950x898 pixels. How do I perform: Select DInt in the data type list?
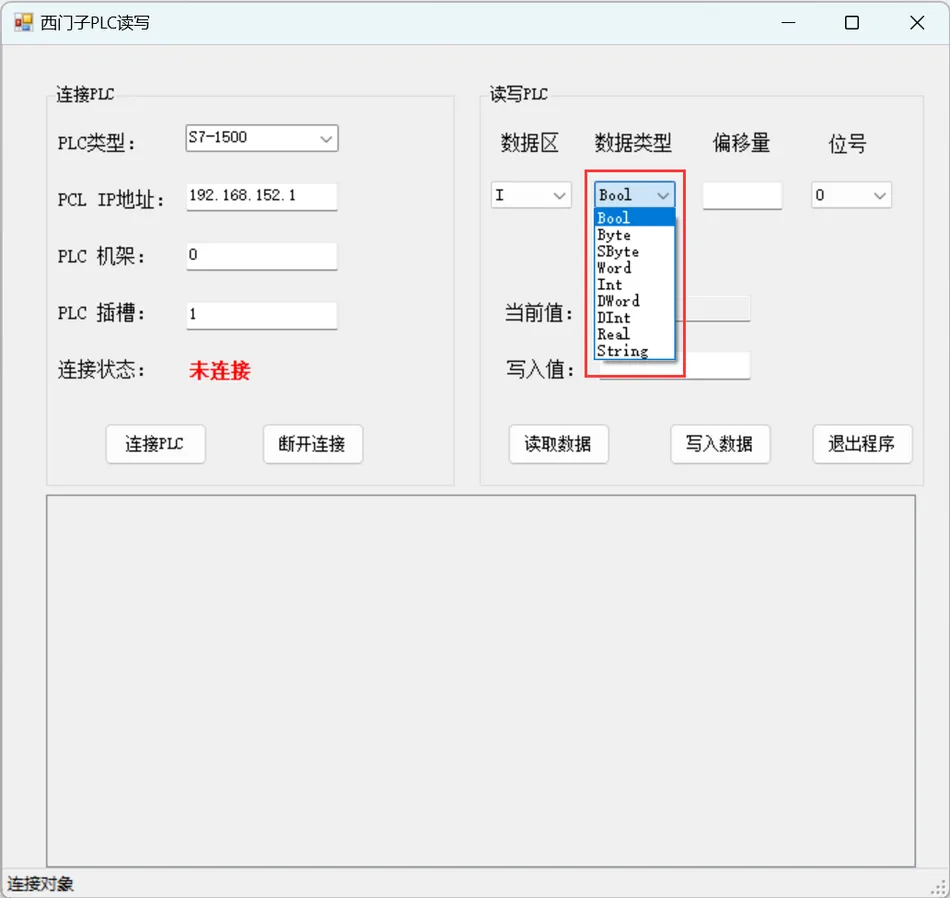point(634,318)
